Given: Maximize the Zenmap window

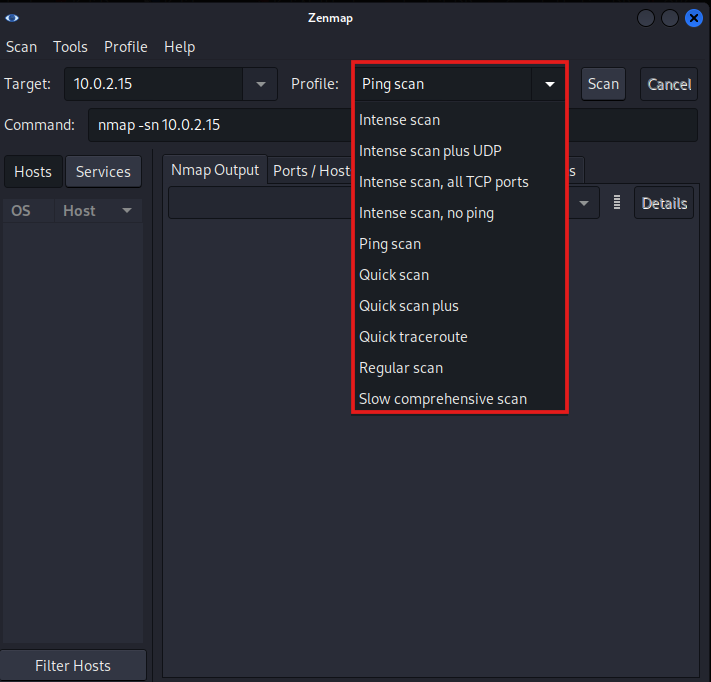Looking at the screenshot, I should coord(670,18).
